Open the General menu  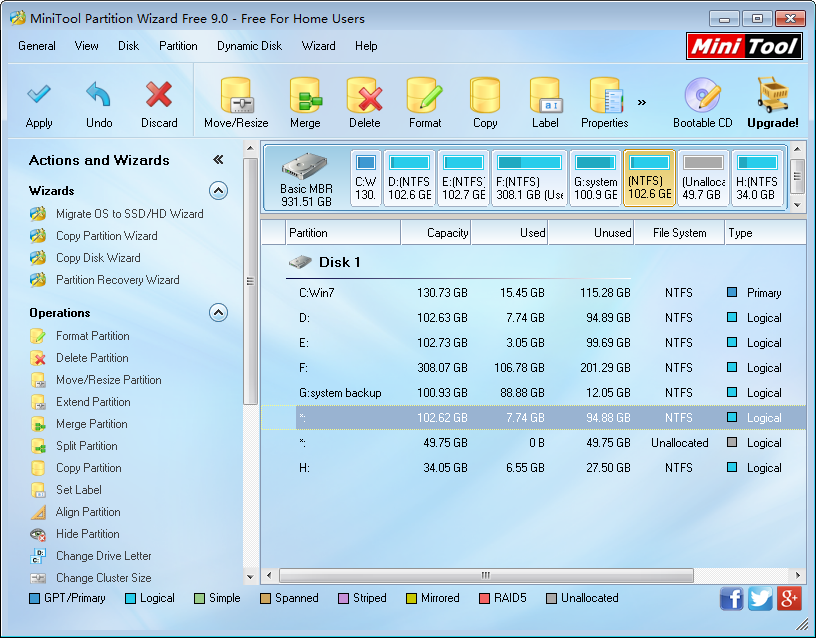36,46
